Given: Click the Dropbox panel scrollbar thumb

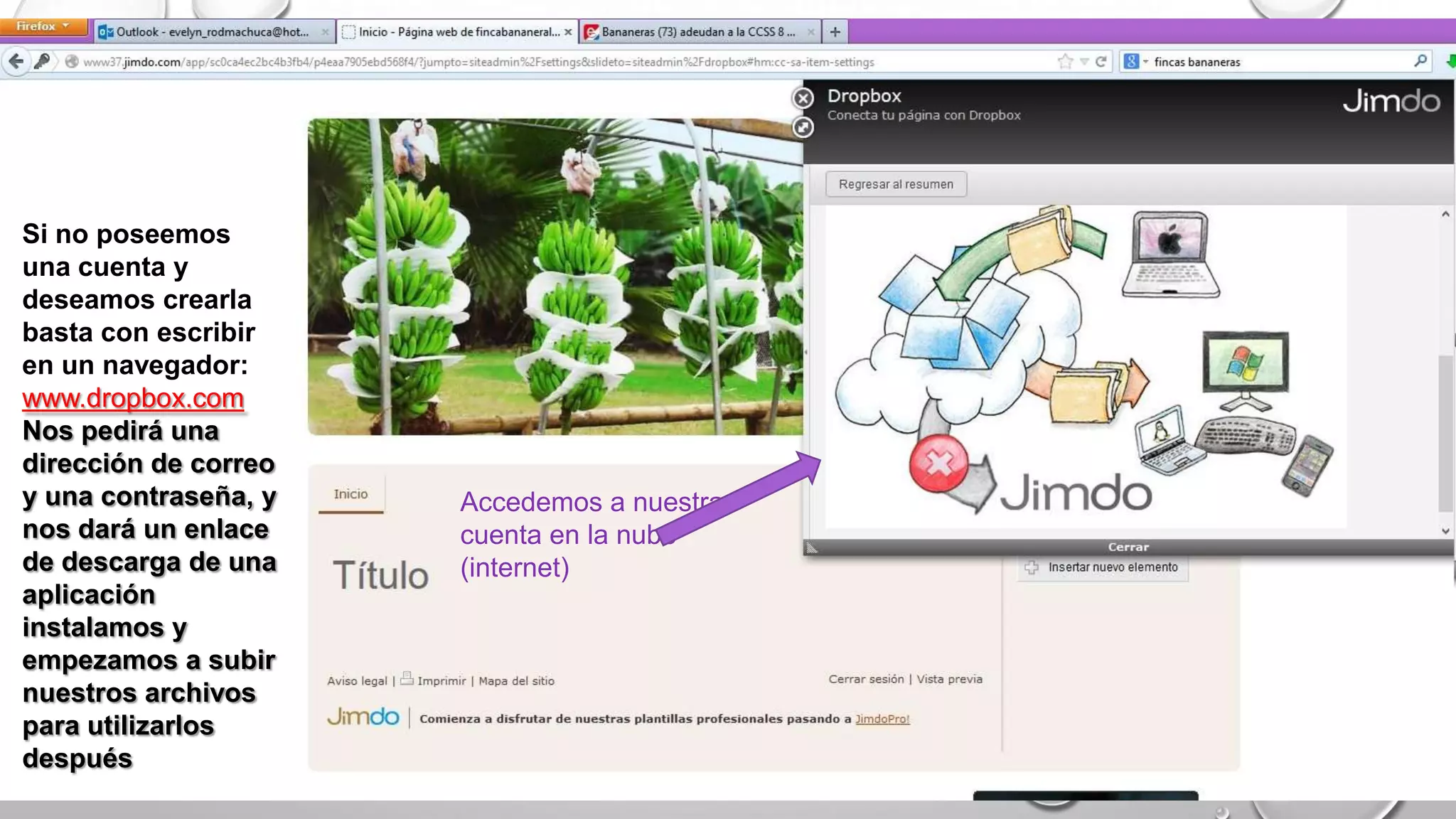Looking at the screenshot, I should click(x=1445, y=434).
